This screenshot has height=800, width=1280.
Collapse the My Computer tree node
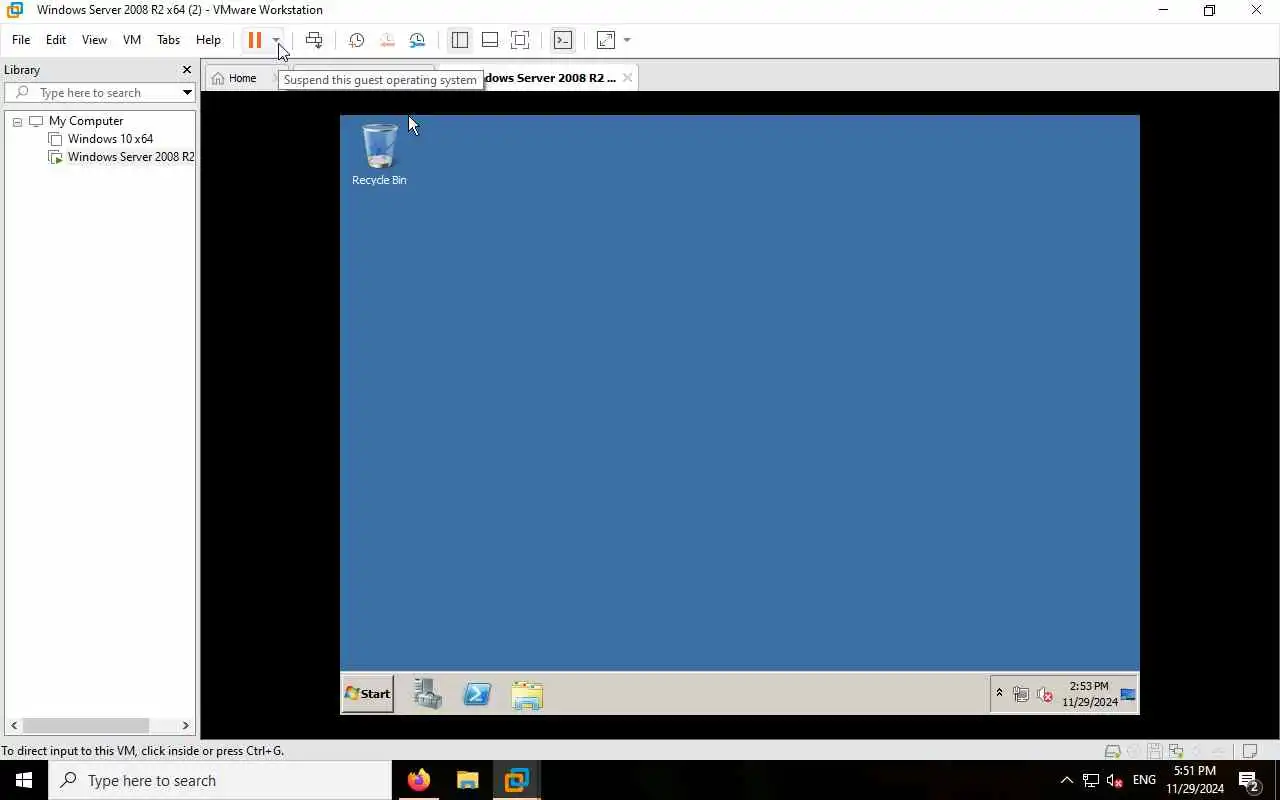[x=17, y=122]
